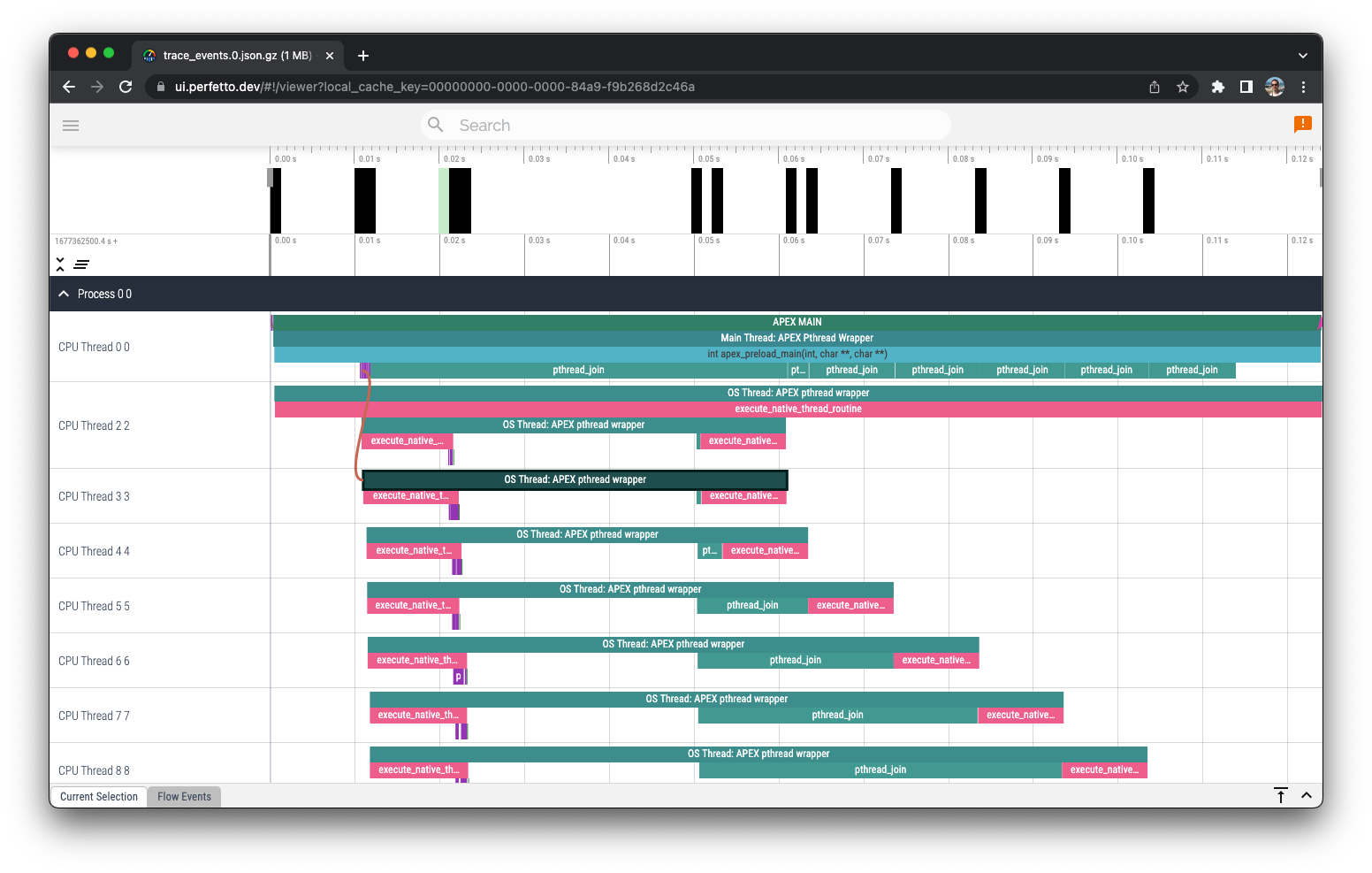Bookmark this page with the star icon
This screenshot has height=873, width=1372.
click(1183, 87)
